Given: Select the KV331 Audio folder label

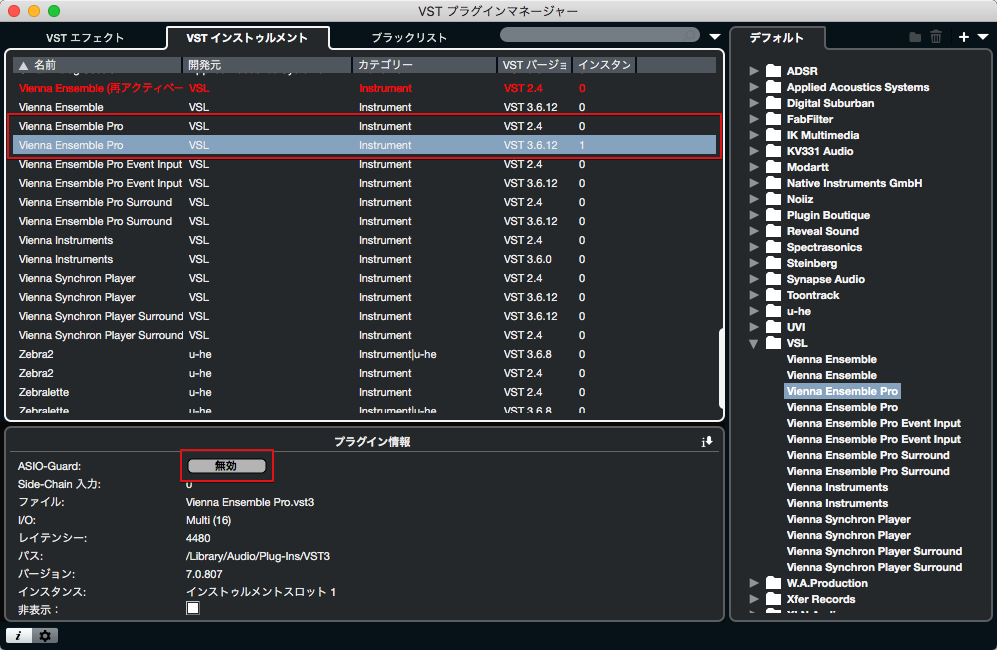Looking at the screenshot, I should pyautogui.click(x=820, y=151).
